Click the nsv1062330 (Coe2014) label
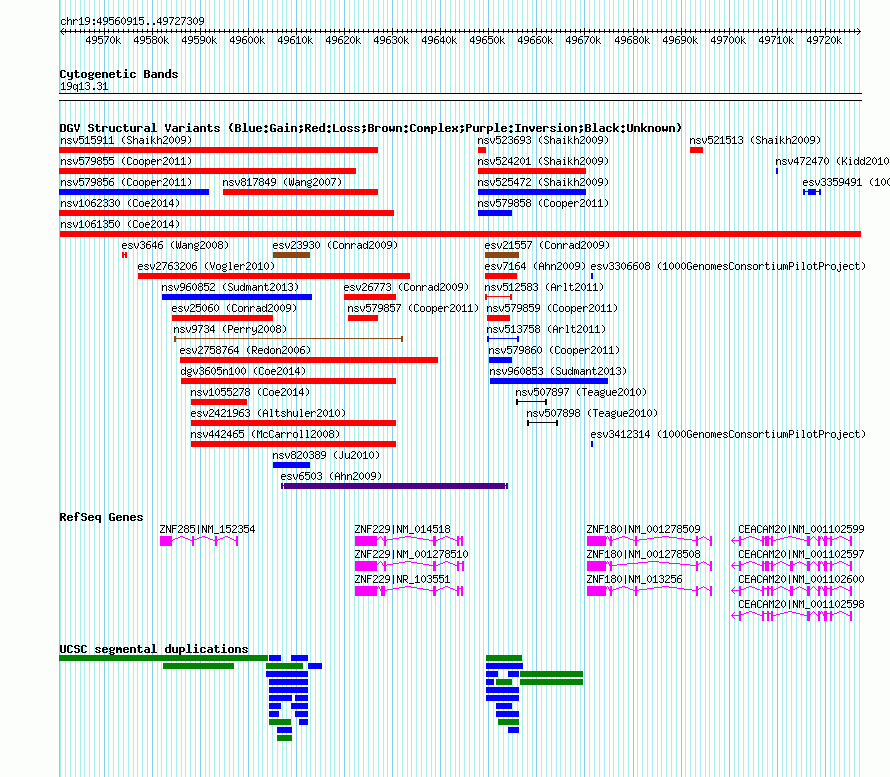This screenshot has height=777, width=890. click(120, 203)
